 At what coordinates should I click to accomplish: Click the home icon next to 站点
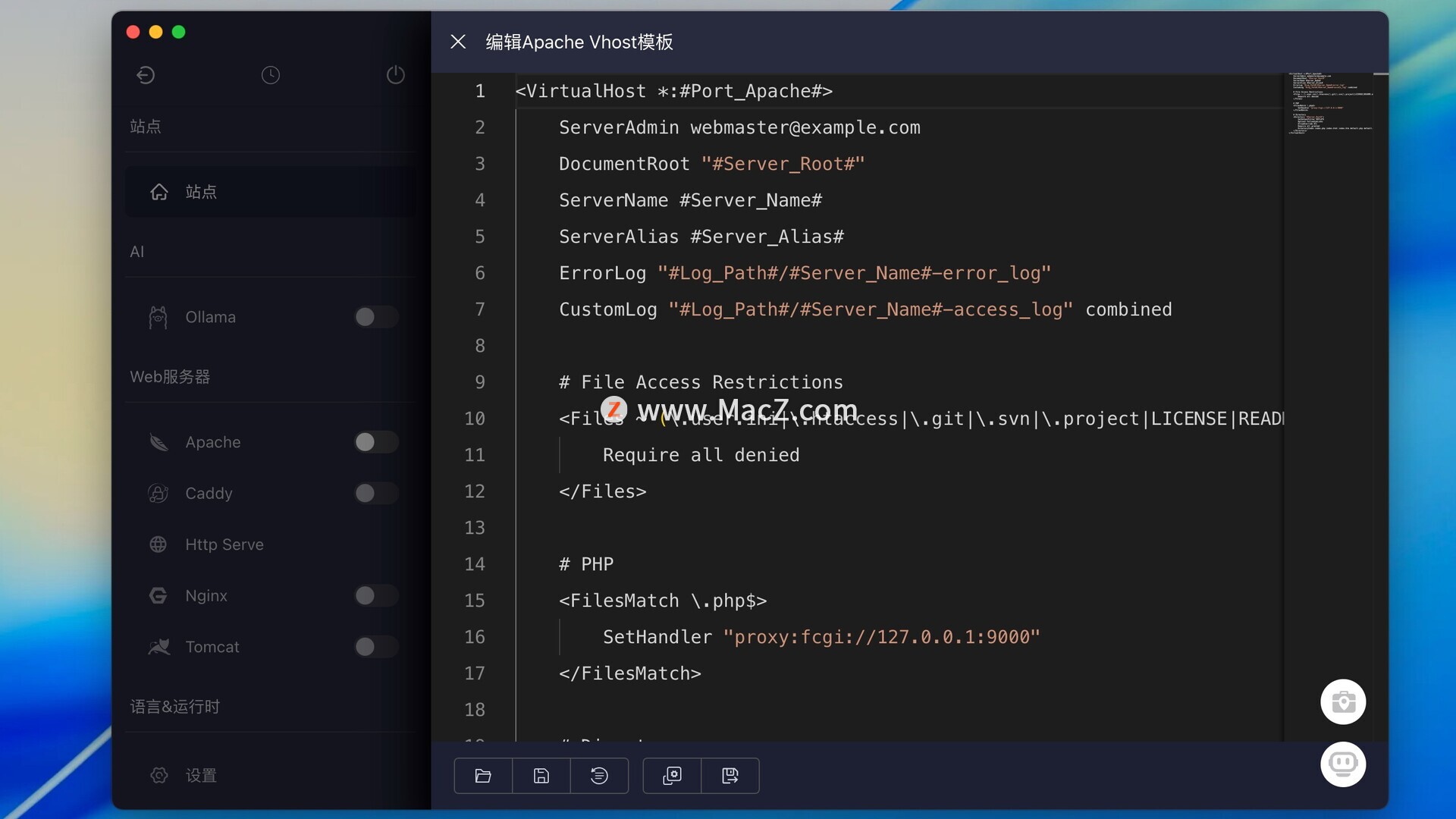159,192
